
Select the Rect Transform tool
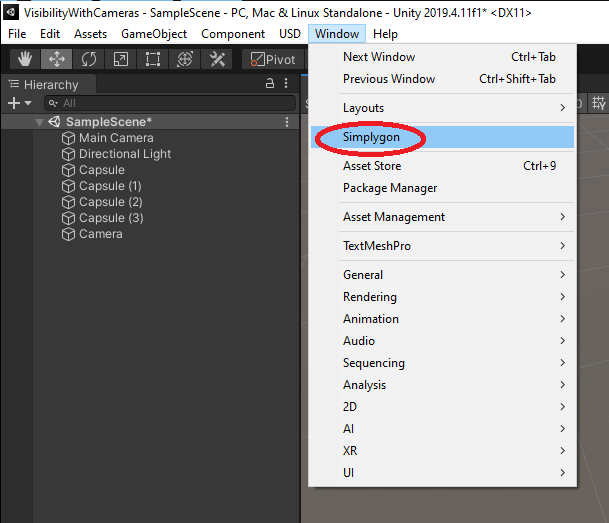(x=152, y=60)
